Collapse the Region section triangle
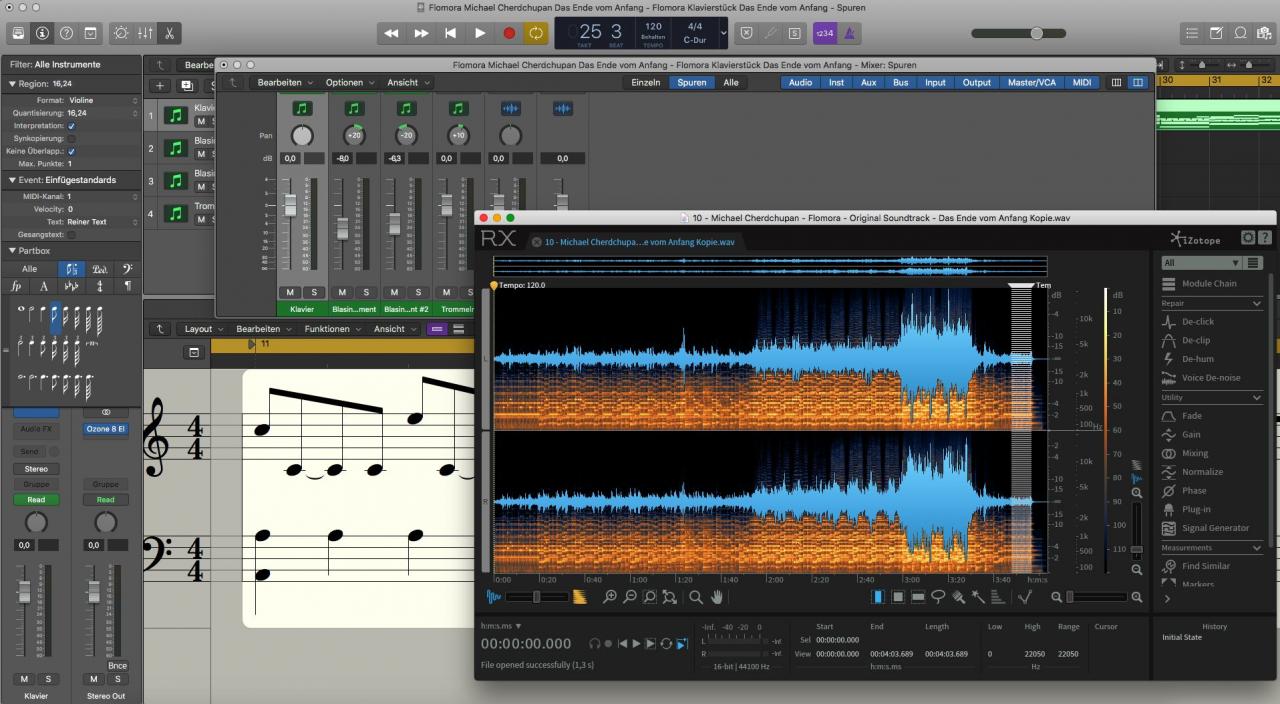Image resolution: width=1280 pixels, height=704 pixels. click(11, 84)
